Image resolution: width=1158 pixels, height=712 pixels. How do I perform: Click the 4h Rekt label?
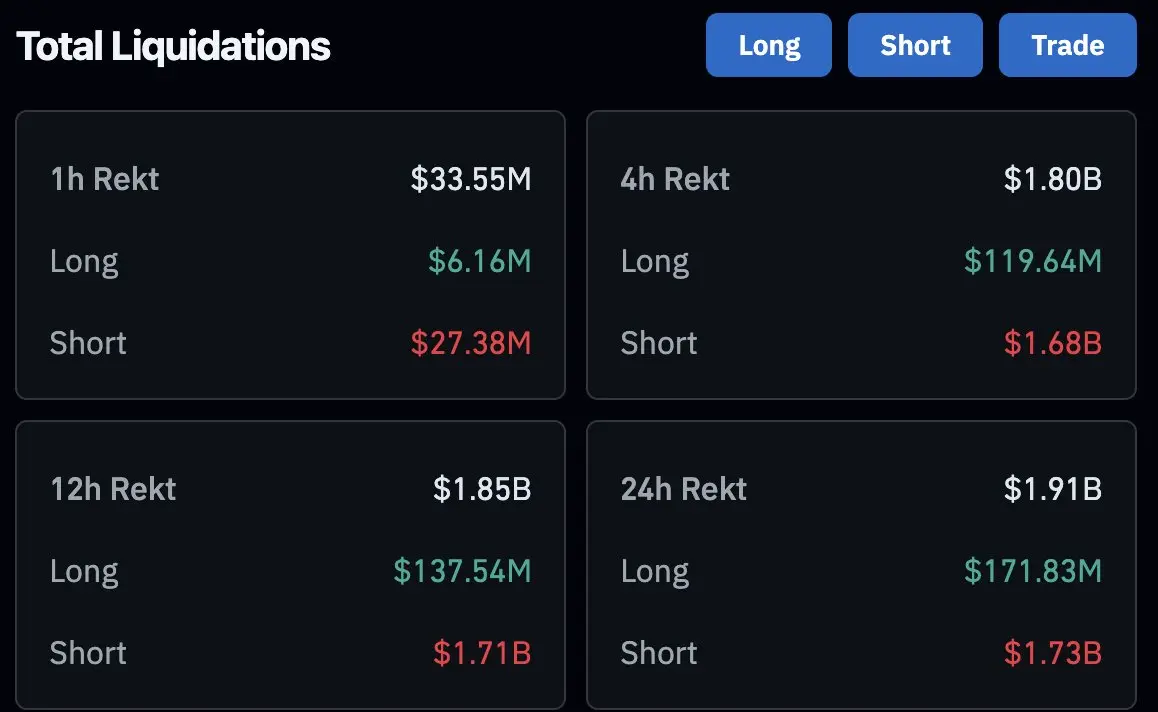point(675,179)
